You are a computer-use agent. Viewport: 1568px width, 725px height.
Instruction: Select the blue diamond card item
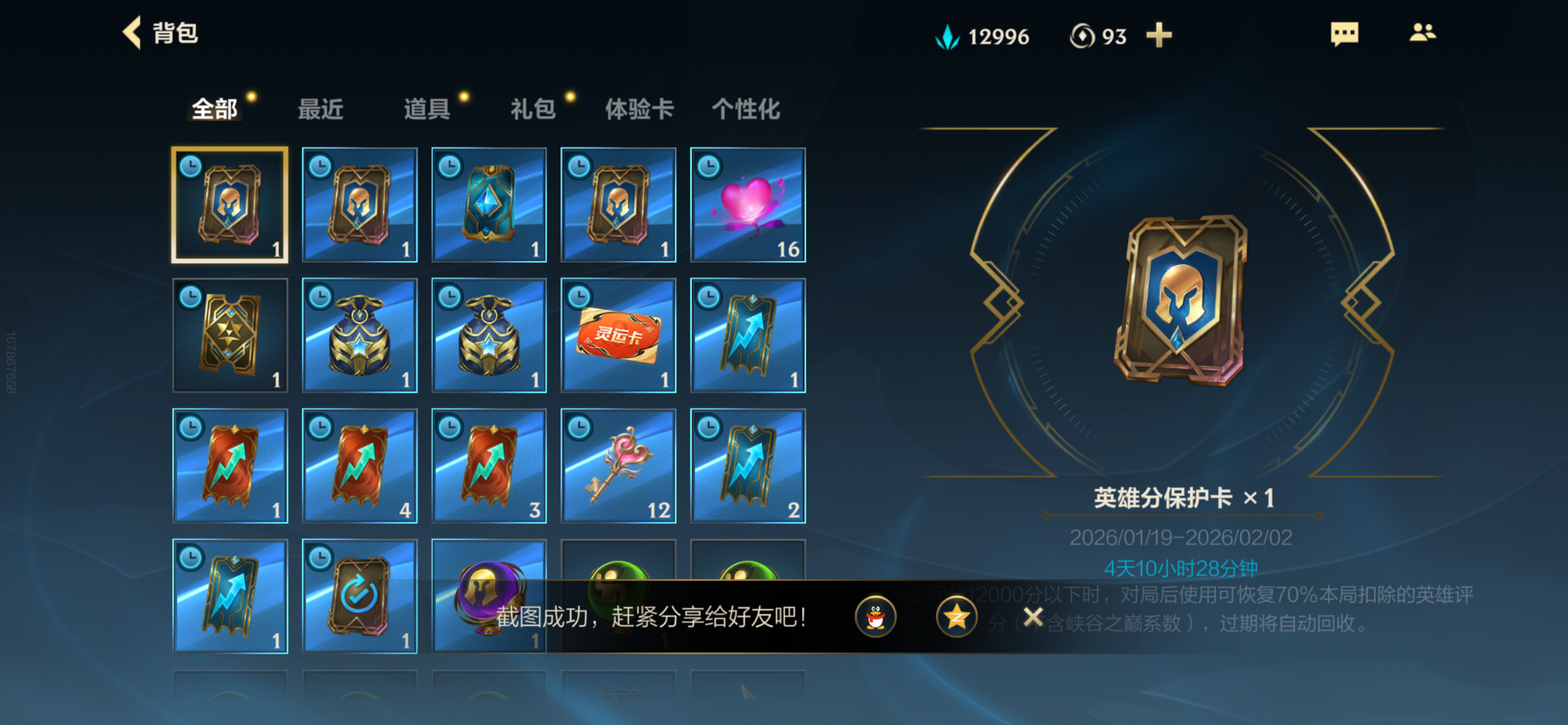pos(489,205)
